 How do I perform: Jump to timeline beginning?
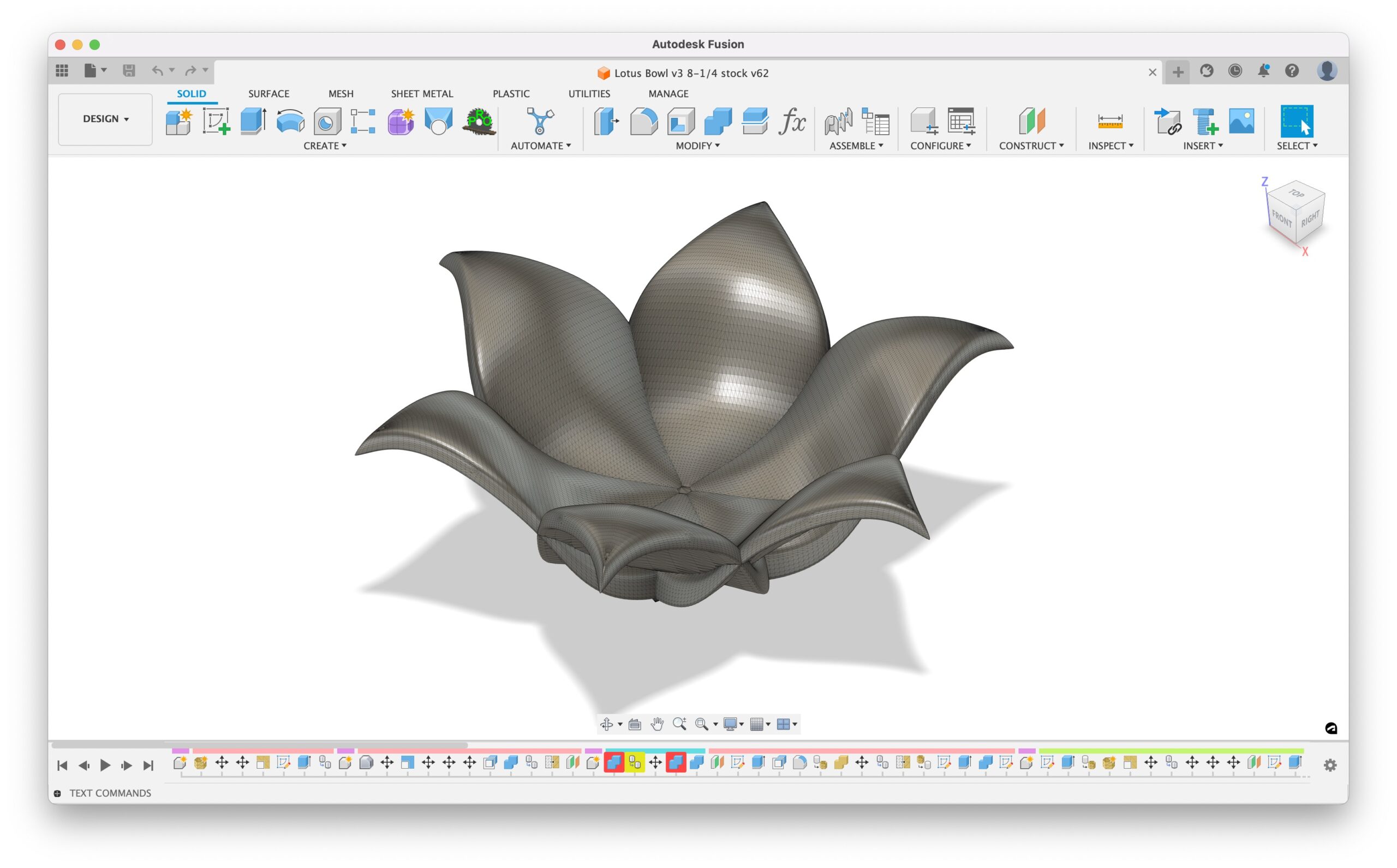coord(63,765)
